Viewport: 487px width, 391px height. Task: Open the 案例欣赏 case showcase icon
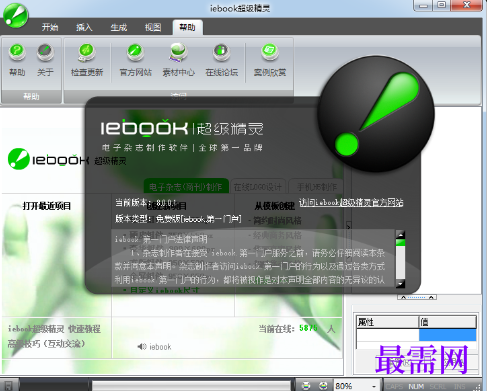pos(270,59)
